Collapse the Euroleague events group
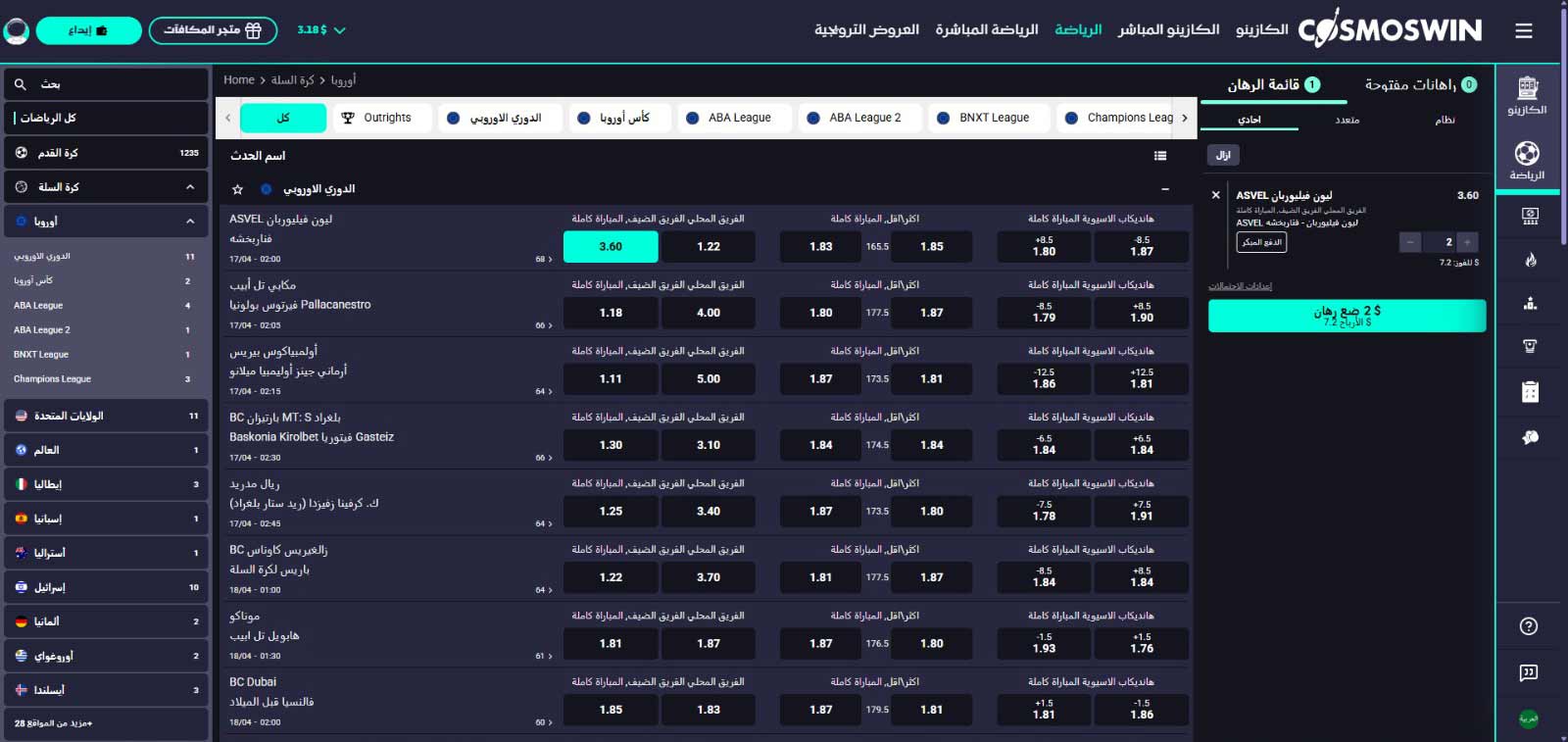1568x742 pixels. (1165, 189)
